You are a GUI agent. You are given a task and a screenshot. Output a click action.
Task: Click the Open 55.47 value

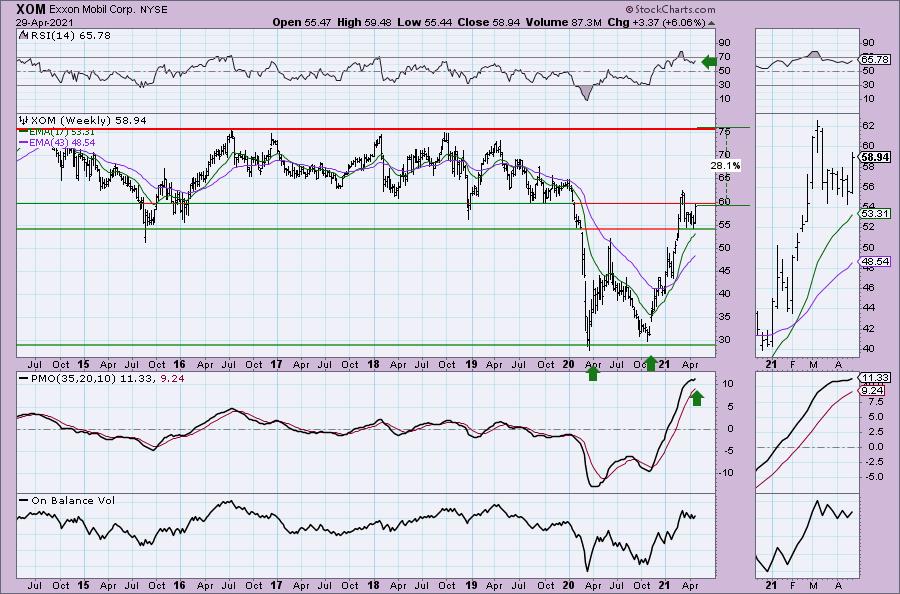click(x=302, y=22)
